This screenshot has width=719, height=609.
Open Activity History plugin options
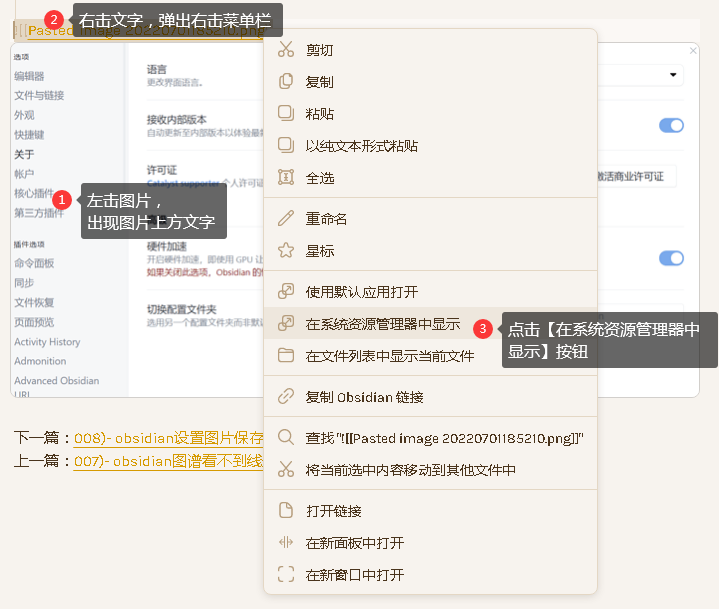(x=47, y=342)
